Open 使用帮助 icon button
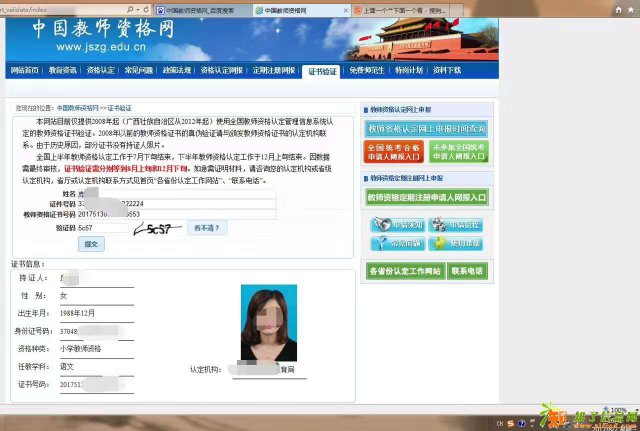The width and height of the screenshot is (640, 431). [x=457, y=244]
